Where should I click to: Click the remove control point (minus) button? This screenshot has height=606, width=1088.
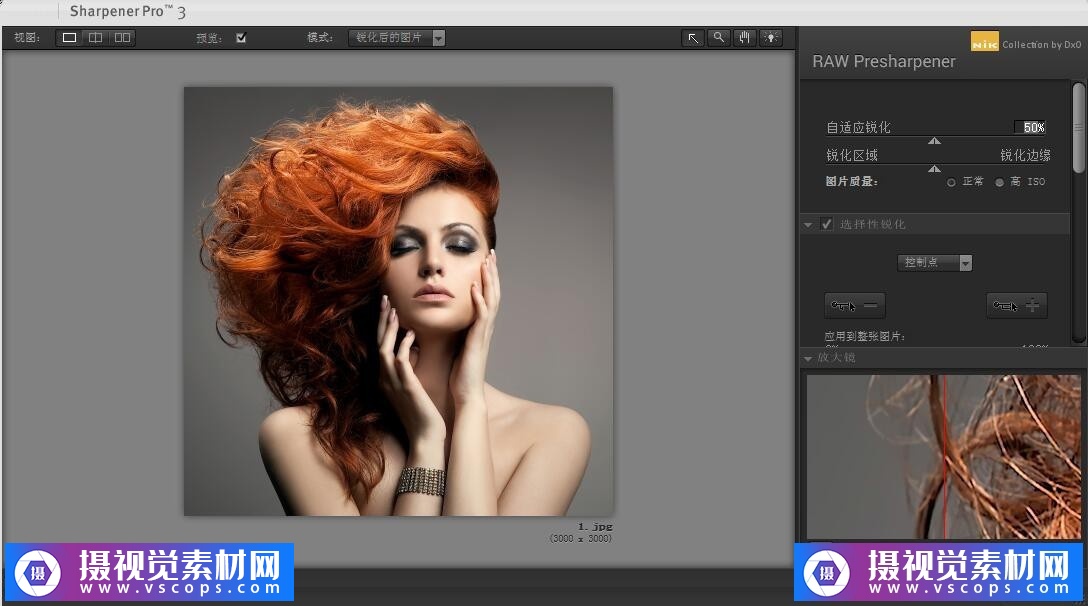[855, 306]
